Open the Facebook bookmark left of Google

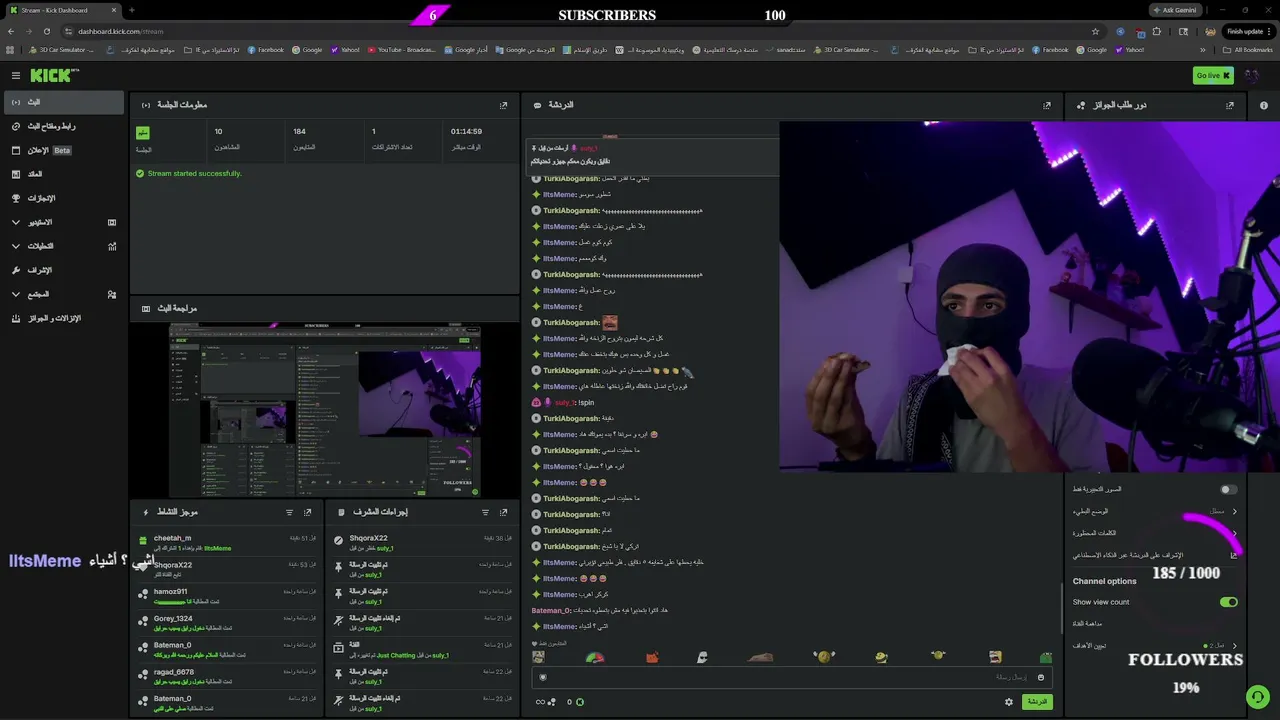click(x=265, y=50)
